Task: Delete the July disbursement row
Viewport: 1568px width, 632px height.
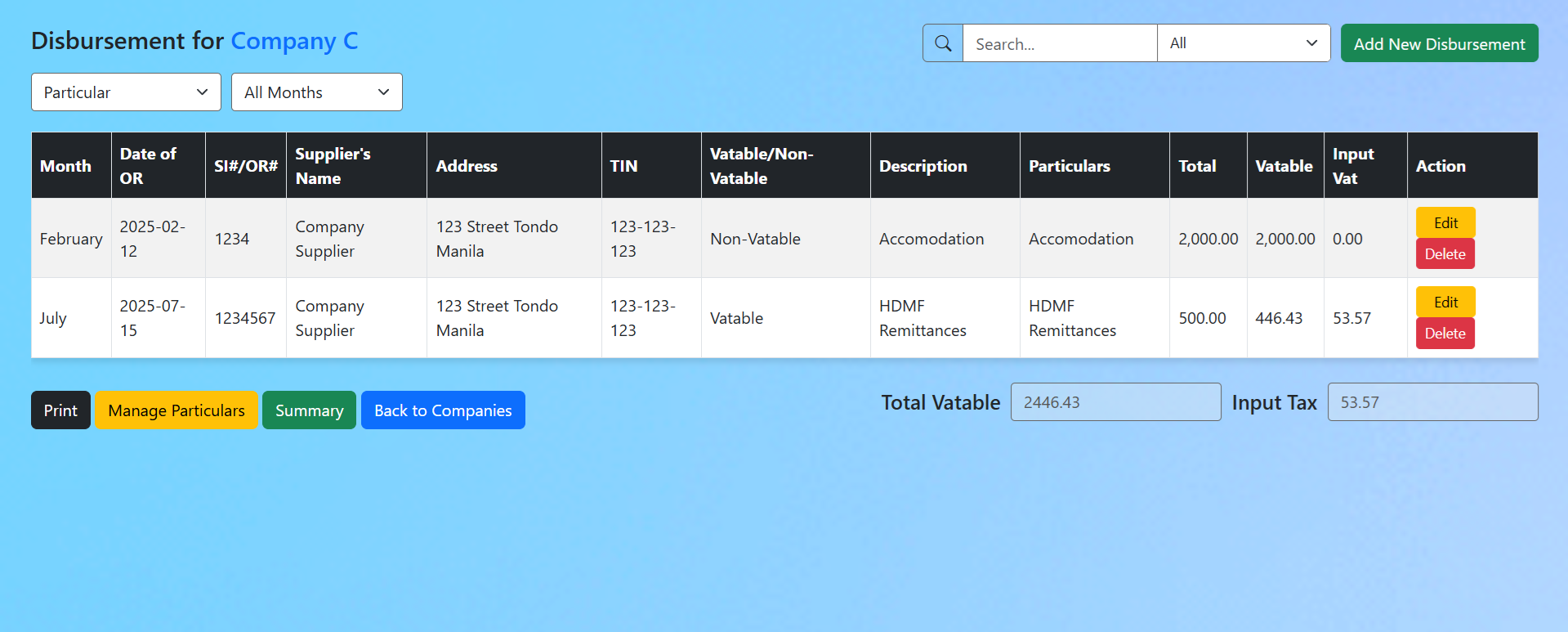Action: tap(1445, 334)
